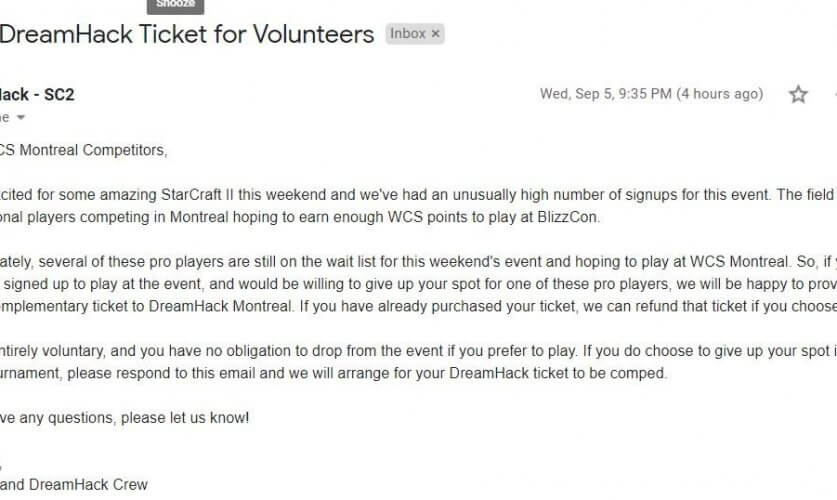Expand recipient details arrow under sender name

[x=20, y=118]
